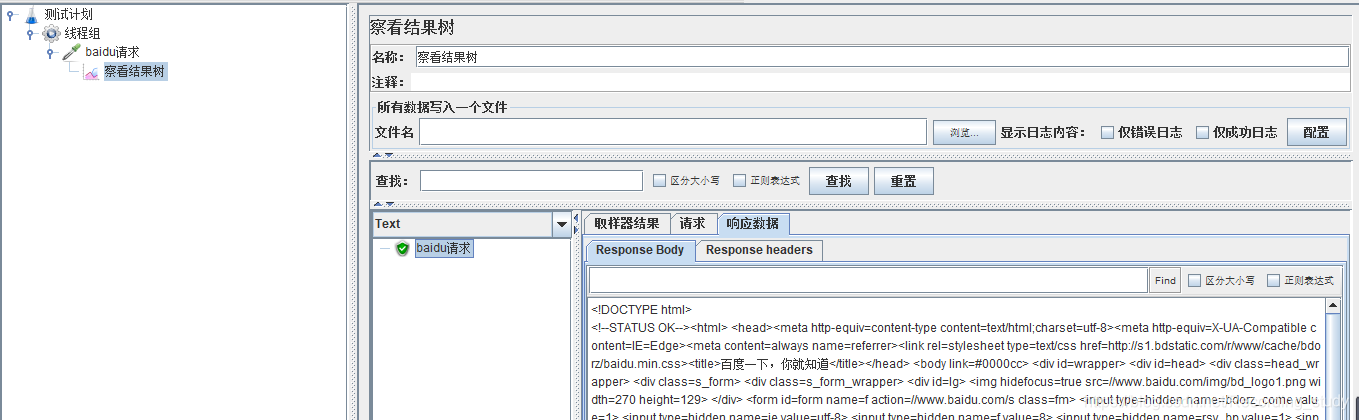Select baidu请求 in the test plan tree
This screenshot has height=420, width=1359.
click(x=112, y=52)
